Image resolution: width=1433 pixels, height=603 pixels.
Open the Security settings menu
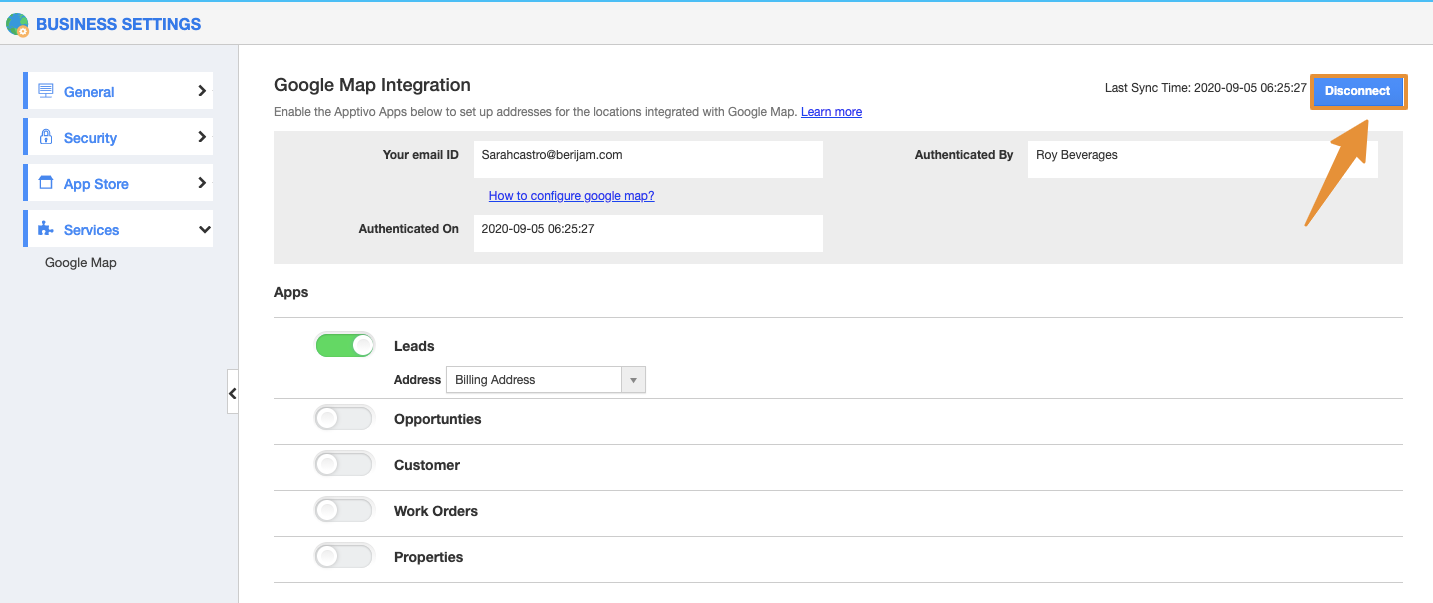click(90, 138)
